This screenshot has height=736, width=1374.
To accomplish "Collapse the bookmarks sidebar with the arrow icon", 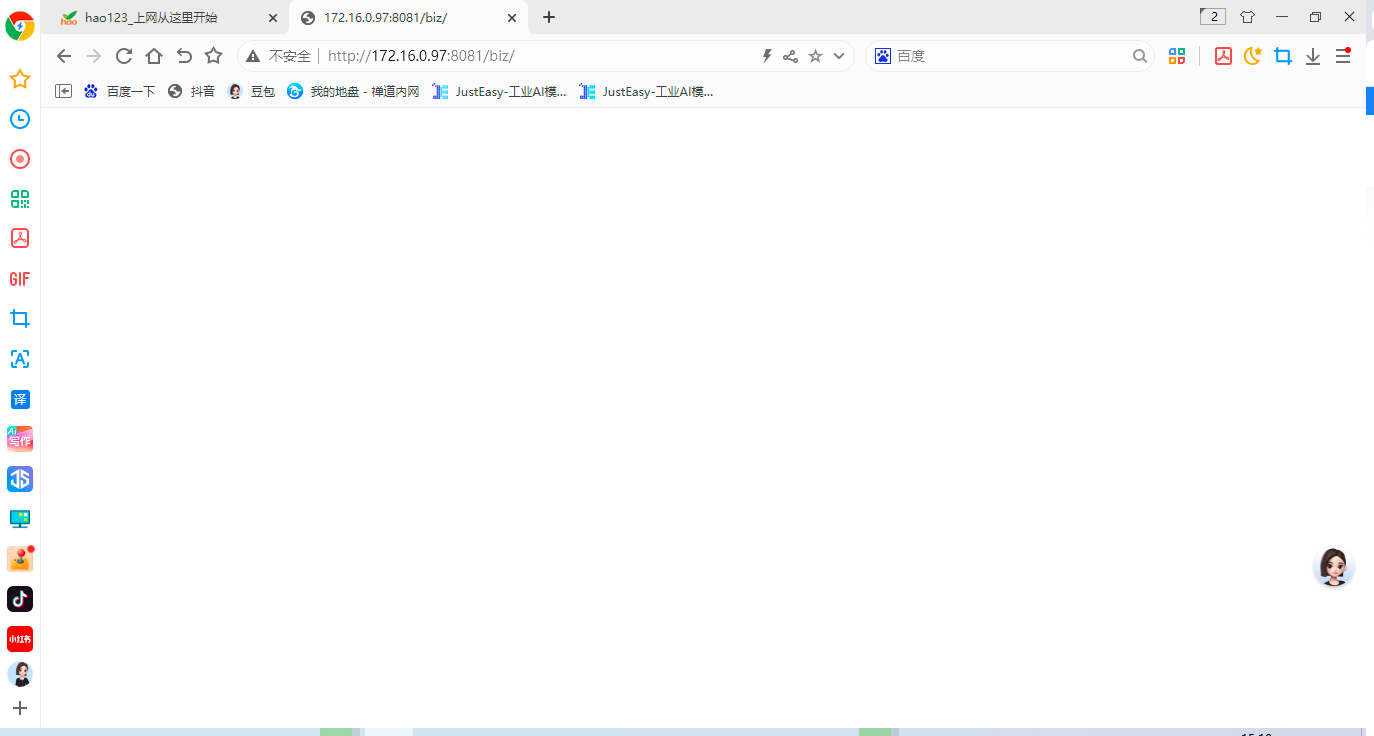I will coord(63,91).
